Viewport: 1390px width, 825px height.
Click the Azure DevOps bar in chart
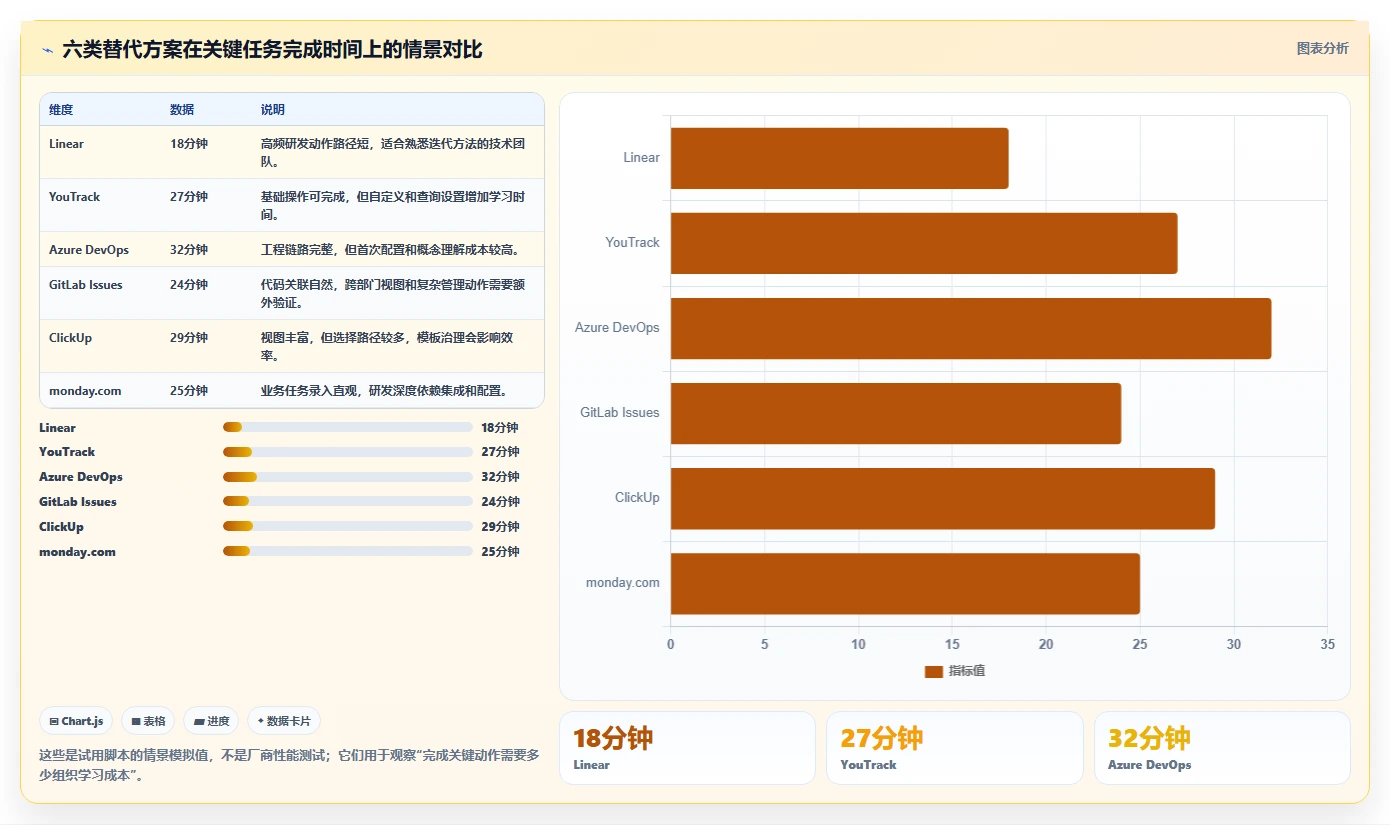point(971,328)
